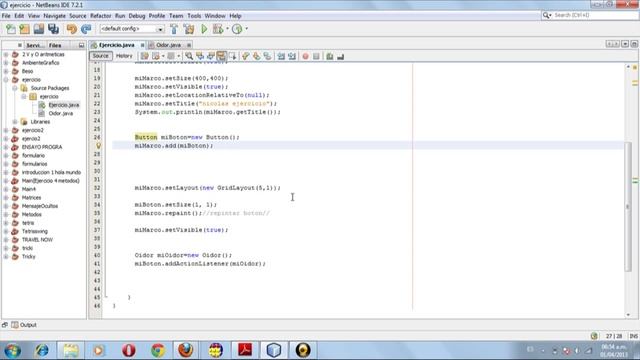Expand the TRAVEL NOW project node
The image size is (640, 360).
click(x=6, y=240)
